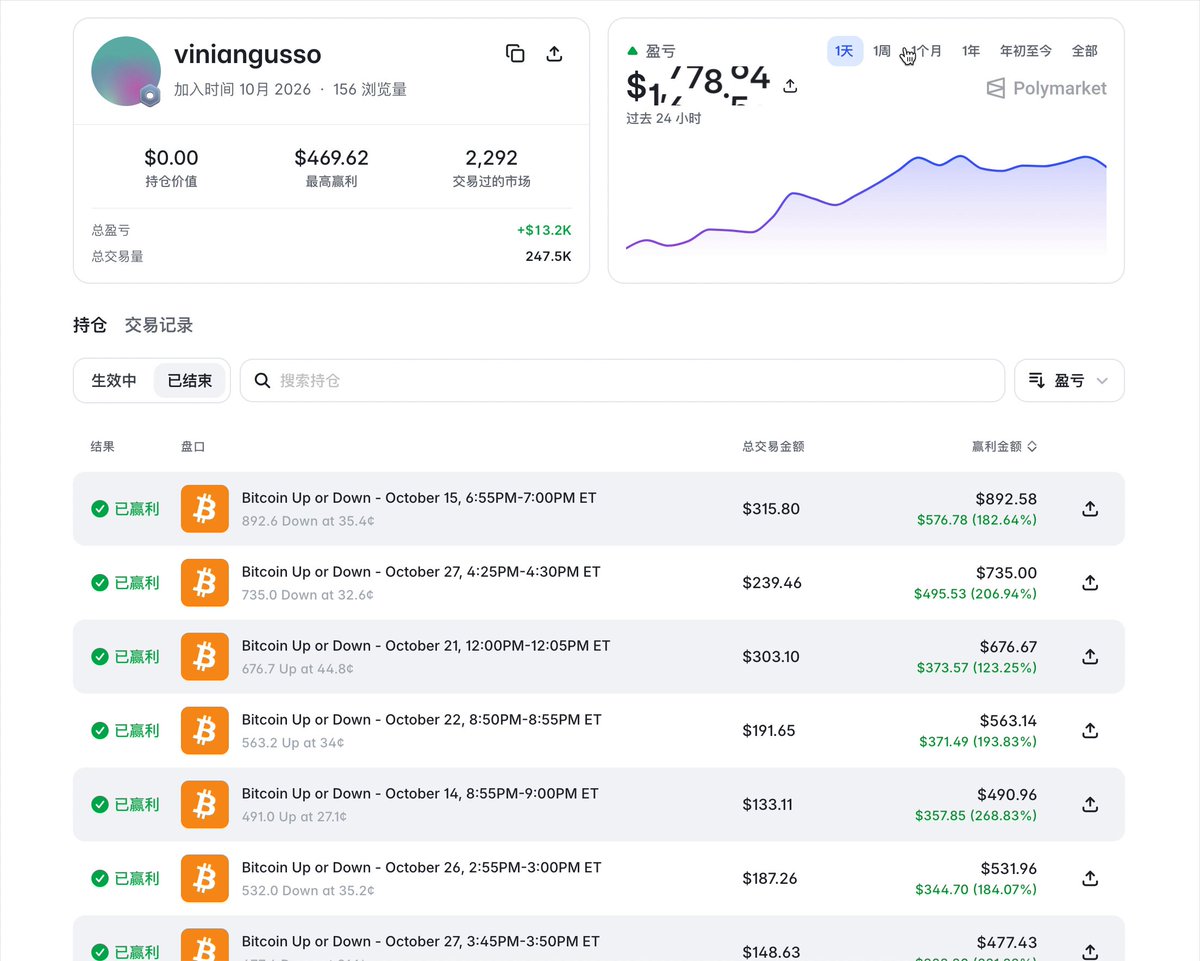The height and width of the screenshot is (961, 1200).
Task: Click the 563.2 Up at 34¢ detail
Action: pos(293,743)
